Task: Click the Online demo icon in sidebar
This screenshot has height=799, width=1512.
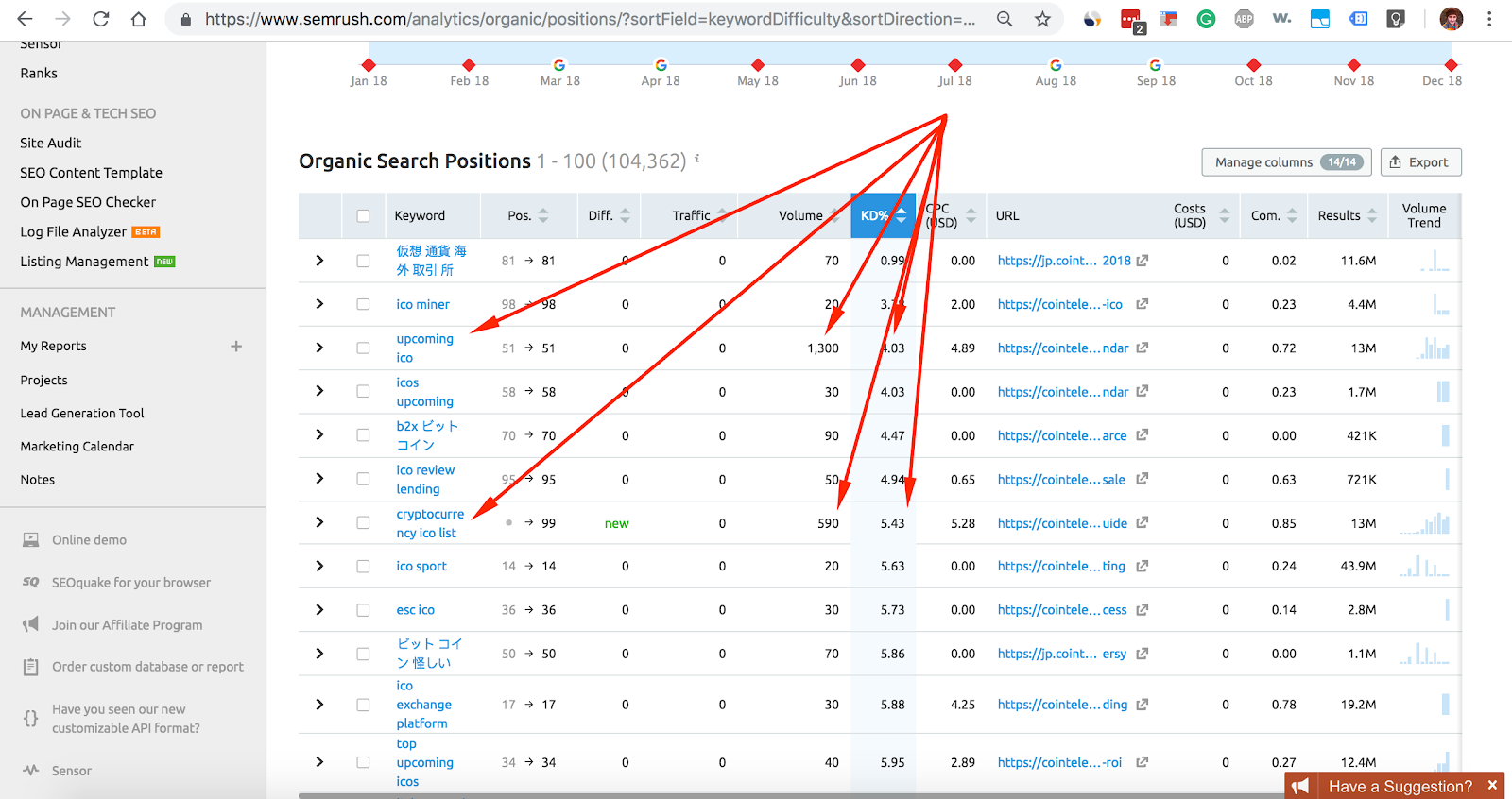Action: (x=31, y=539)
